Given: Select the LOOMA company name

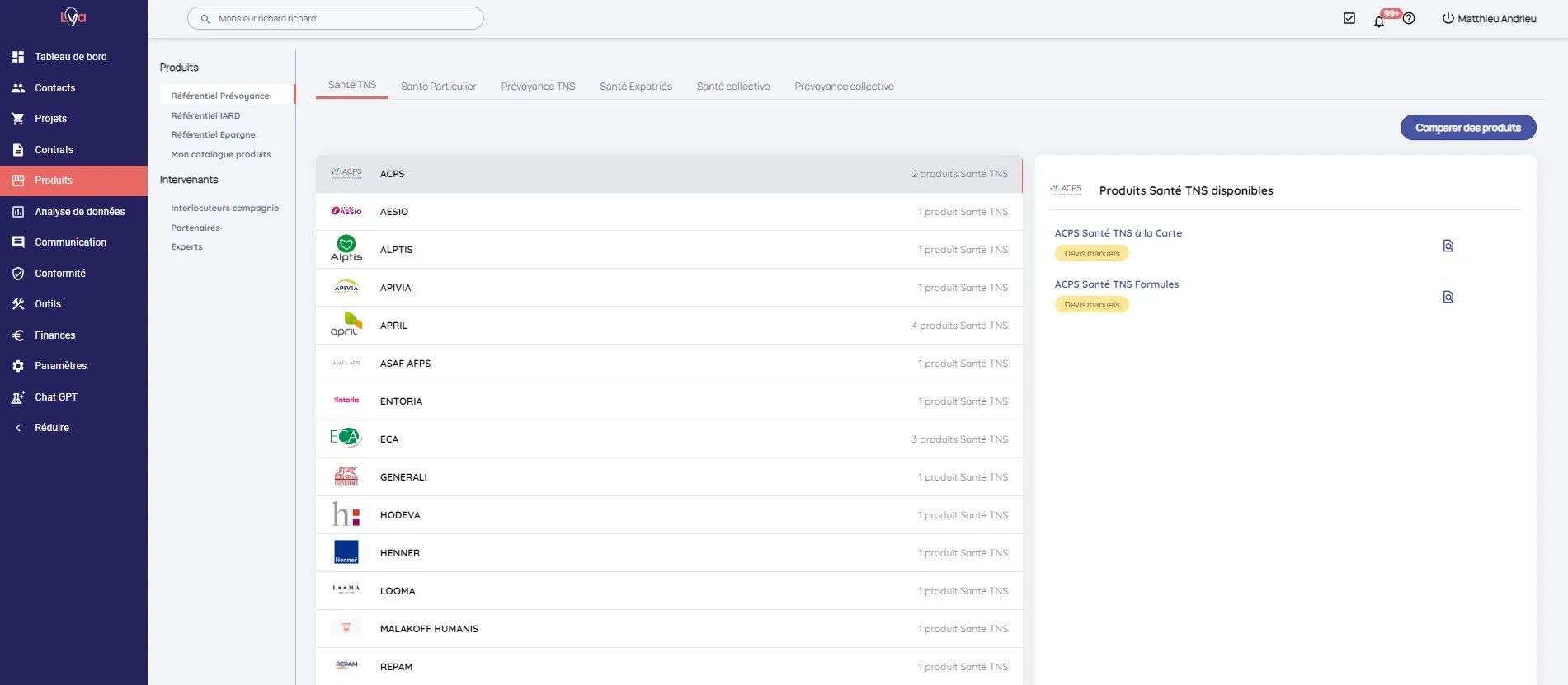Looking at the screenshot, I should click(x=398, y=591).
